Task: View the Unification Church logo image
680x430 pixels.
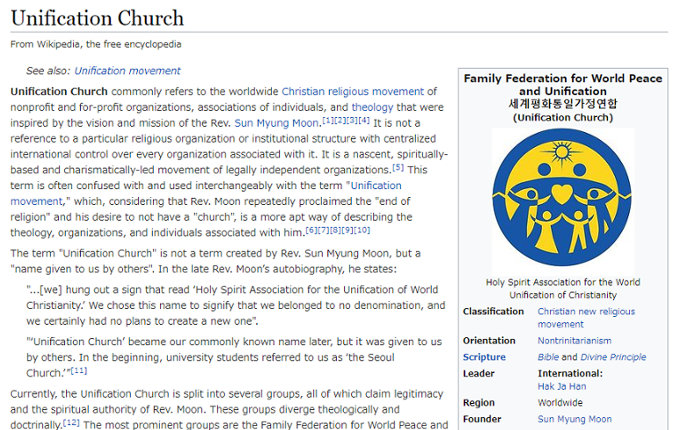Action: click(562, 197)
